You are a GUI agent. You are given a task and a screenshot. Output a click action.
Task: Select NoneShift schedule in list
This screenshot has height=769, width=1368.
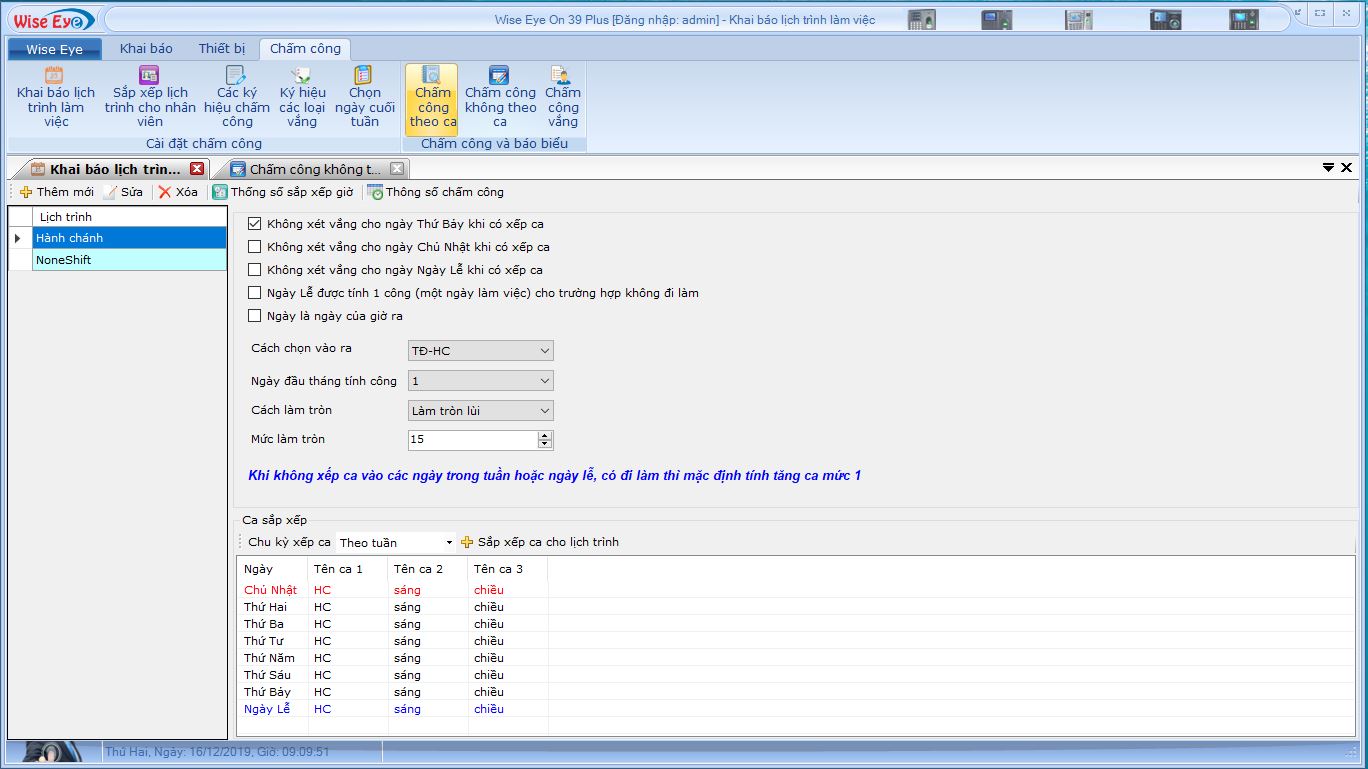(x=129, y=260)
